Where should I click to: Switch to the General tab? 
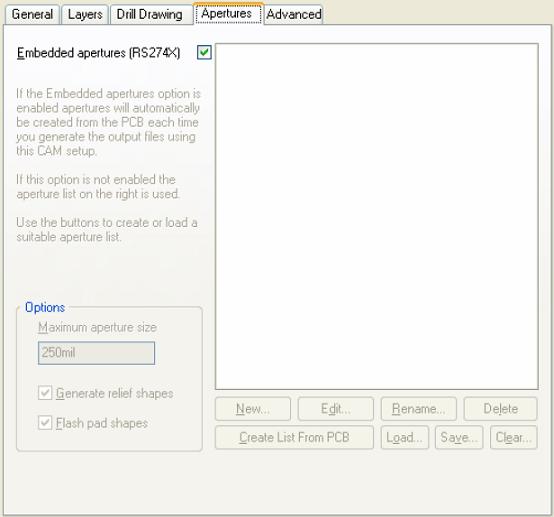coord(32,14)
